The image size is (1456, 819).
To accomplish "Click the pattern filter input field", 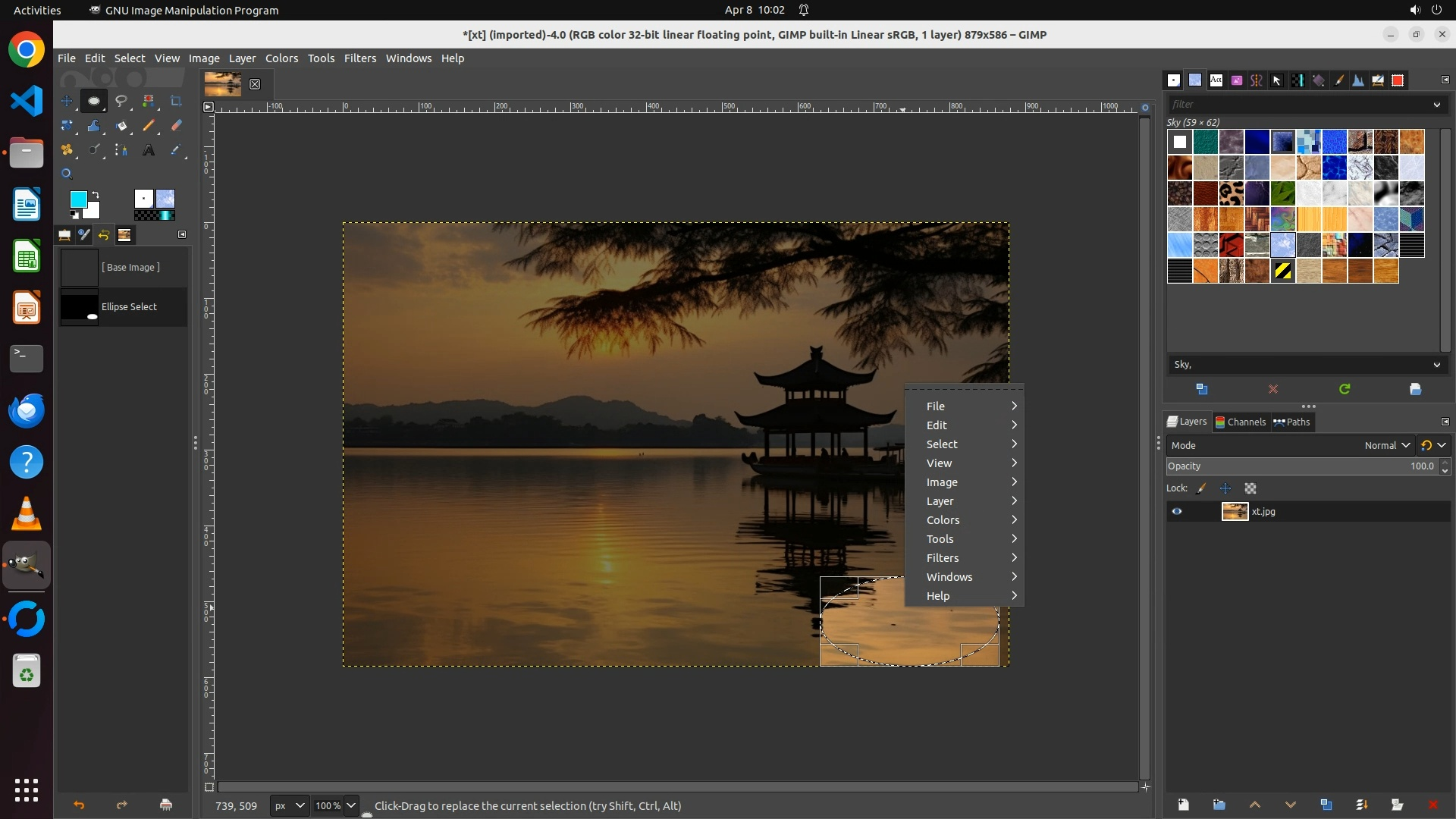I will point(1297,105).
